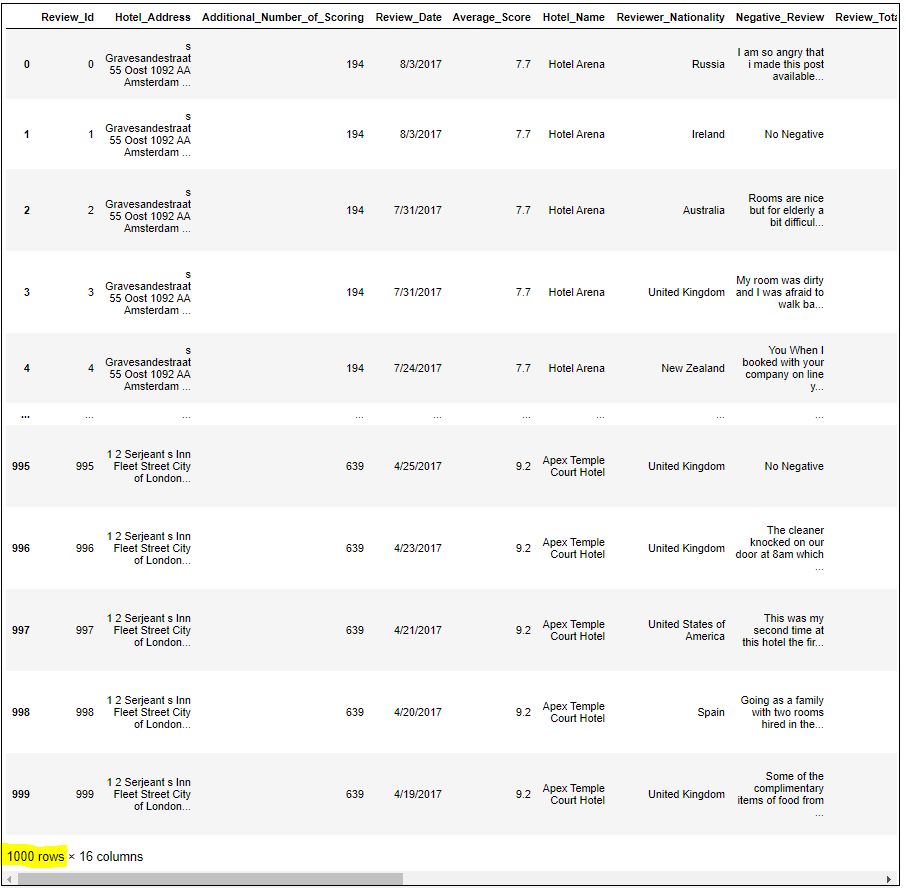This screenshot has height=890, width=906.
Task: Select row index 995 label
Action: tap(21, 466)
